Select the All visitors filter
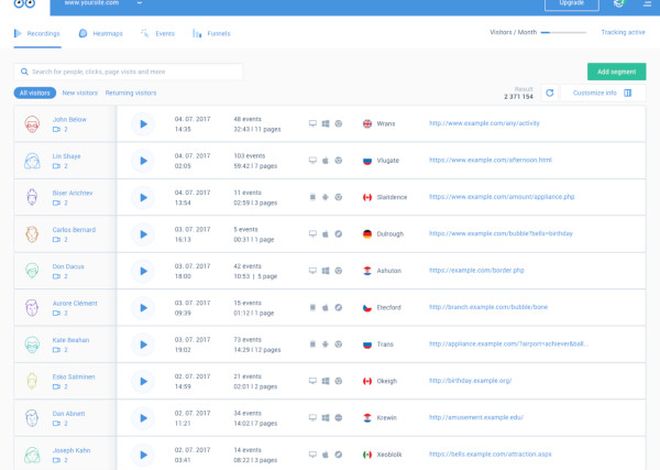Screen dimensions: 660x470 (35, 93)
